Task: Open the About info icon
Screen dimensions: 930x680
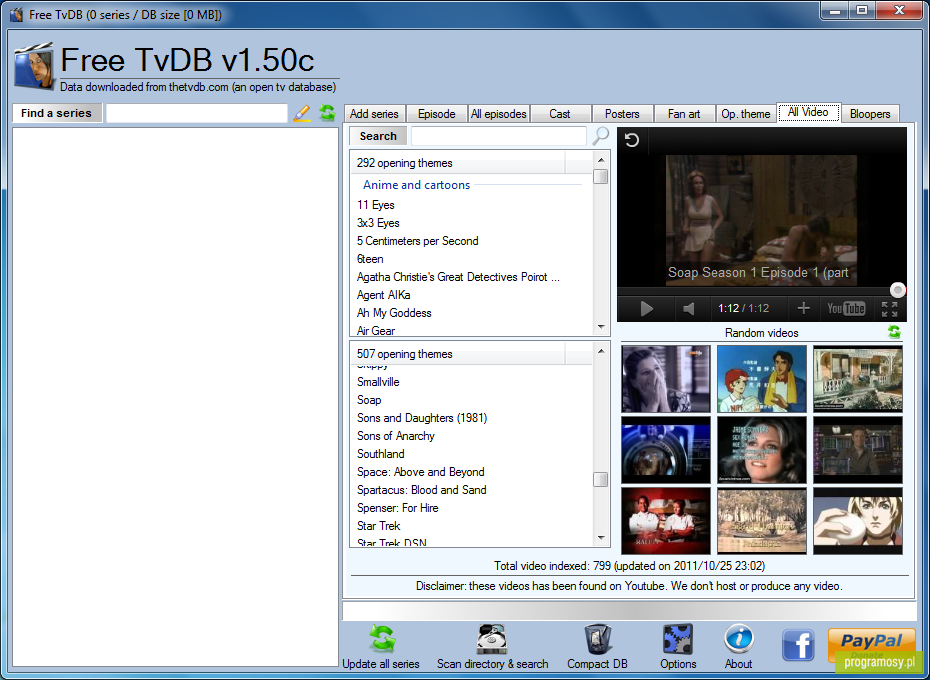Action: pyautogui.click(x=738, y=638)
